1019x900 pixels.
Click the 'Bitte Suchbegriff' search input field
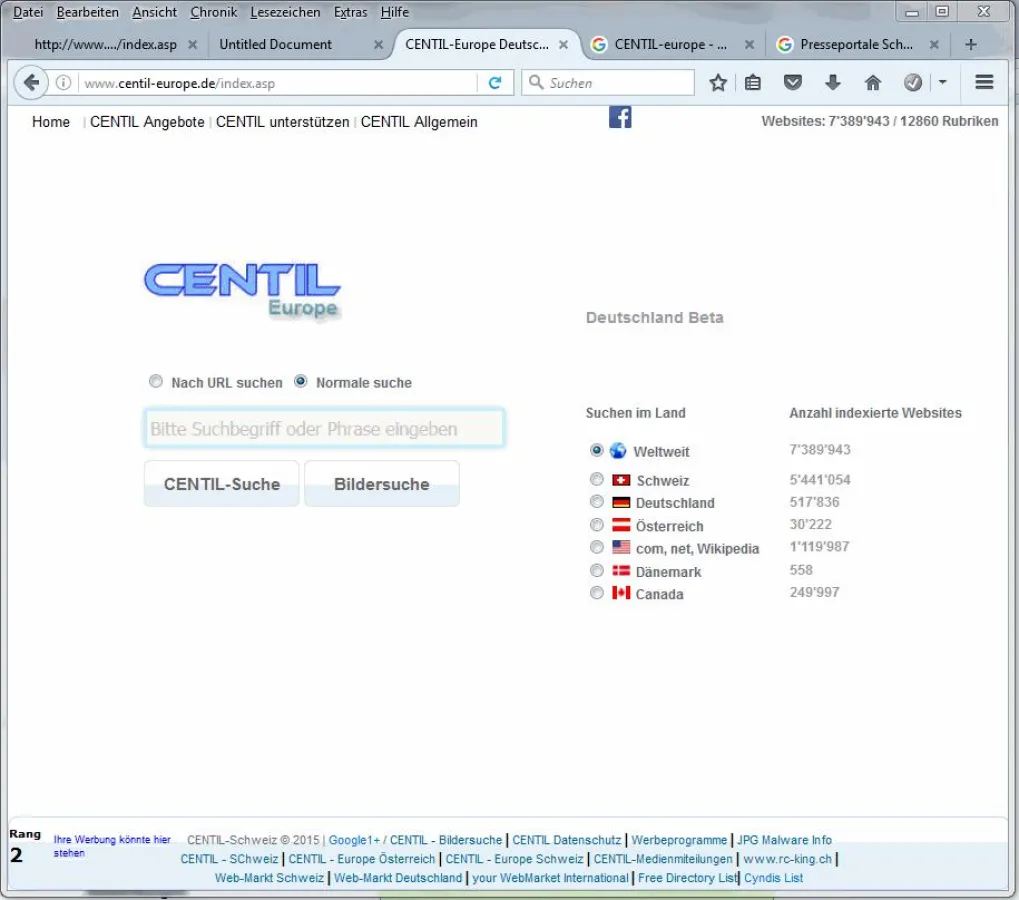point(324,429)
